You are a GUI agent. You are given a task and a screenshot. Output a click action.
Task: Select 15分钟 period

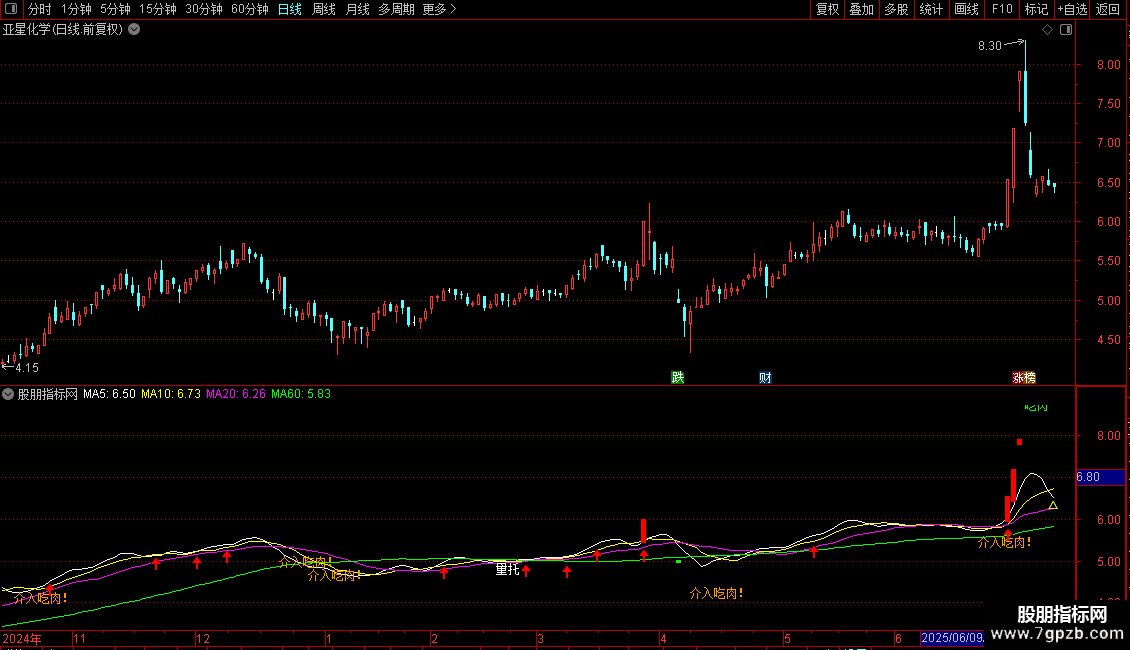pyautogui.click(x=158, y=9)
